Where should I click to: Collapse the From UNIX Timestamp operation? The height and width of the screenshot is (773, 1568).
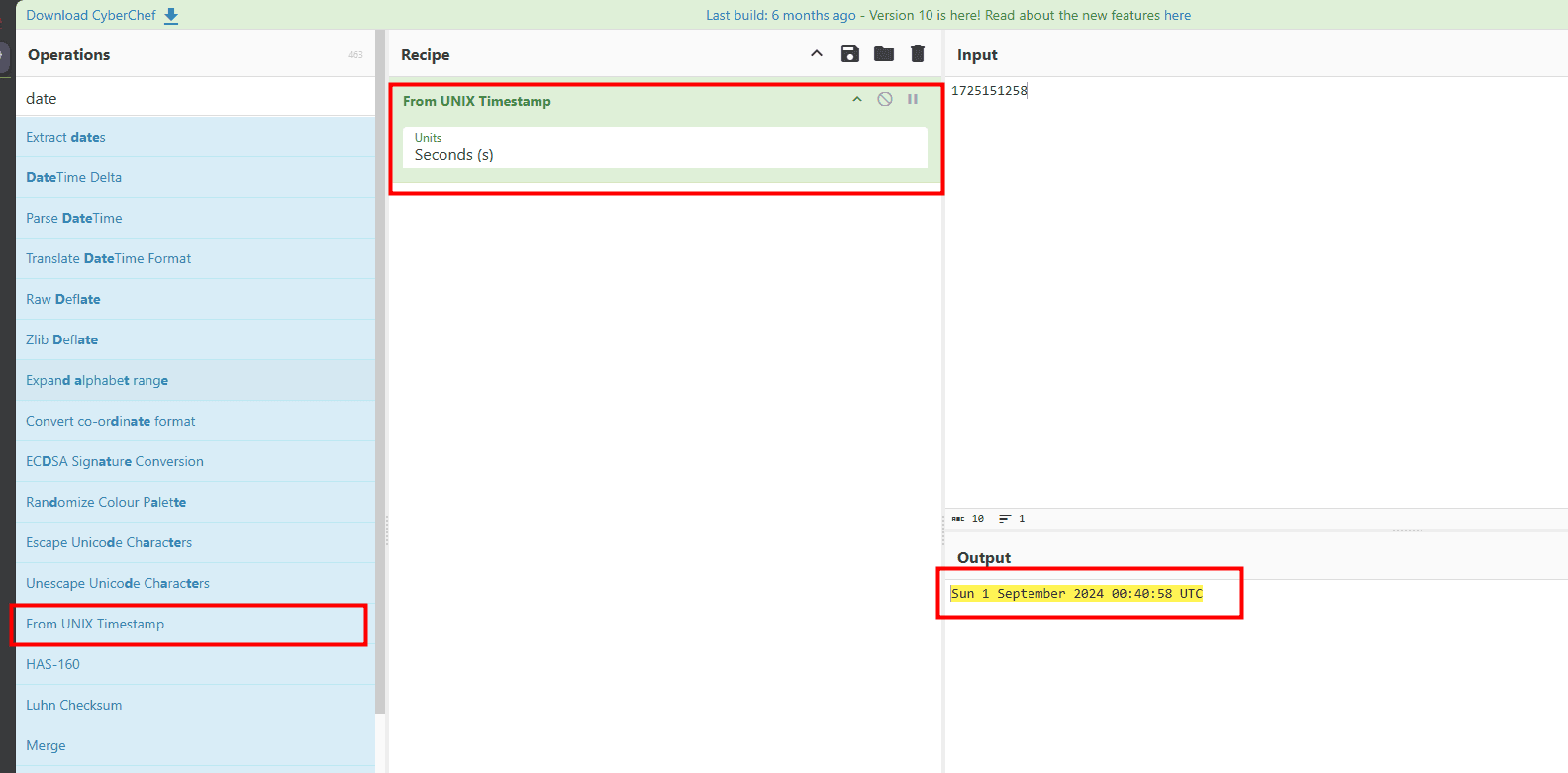pyautogui.click(x=857, y=99)
